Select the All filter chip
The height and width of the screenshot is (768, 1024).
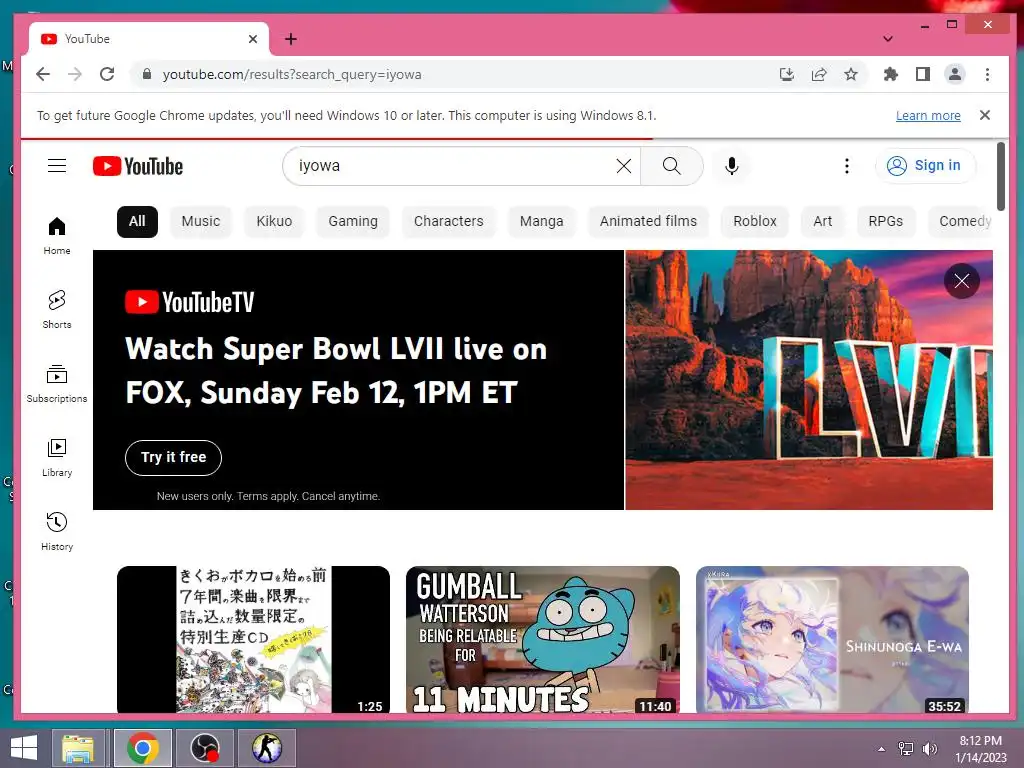coord(137,221)
